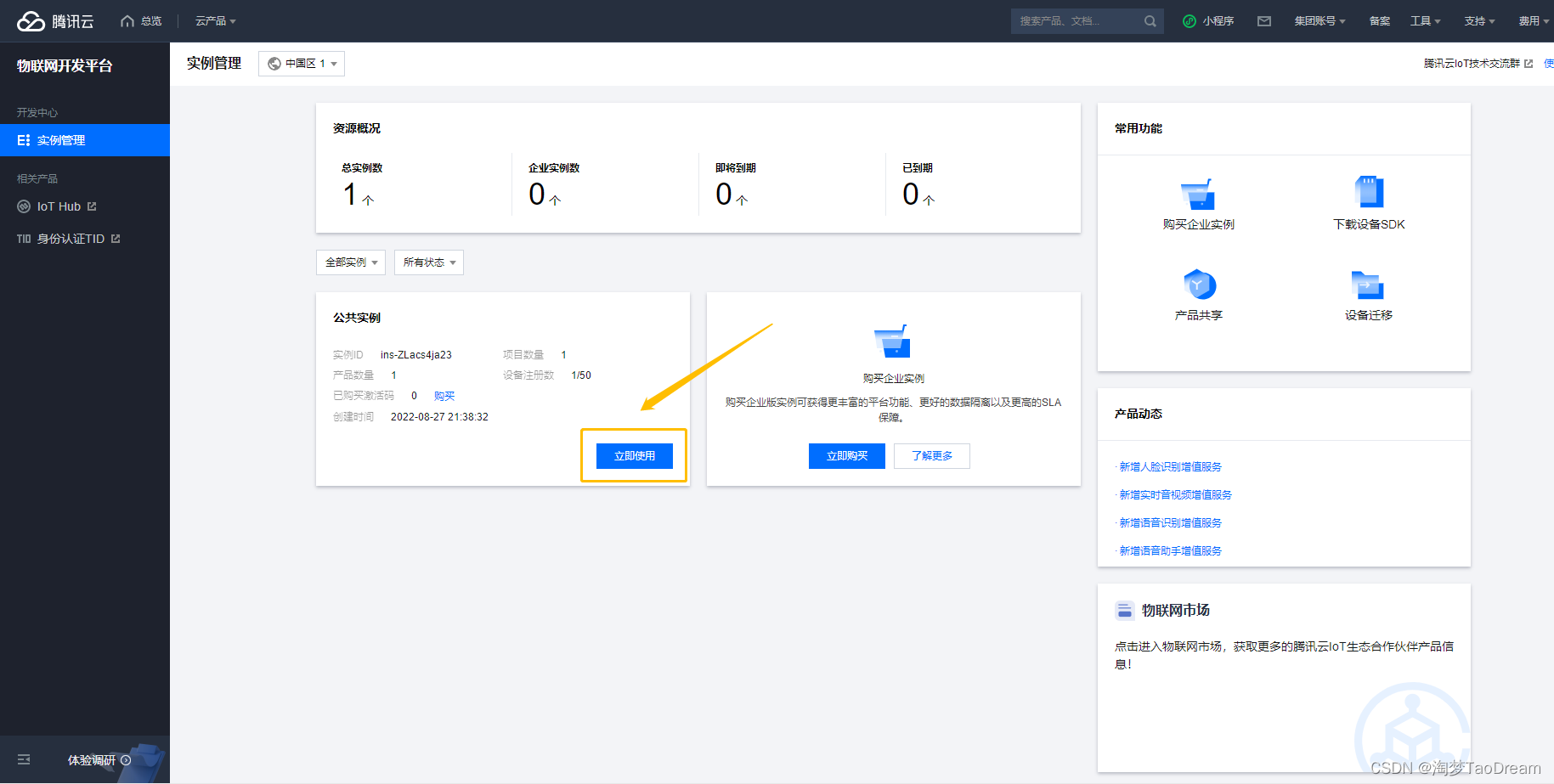Click the 即将到期 label
Viewport: 1554px width, 784px height.
point(736,168)
